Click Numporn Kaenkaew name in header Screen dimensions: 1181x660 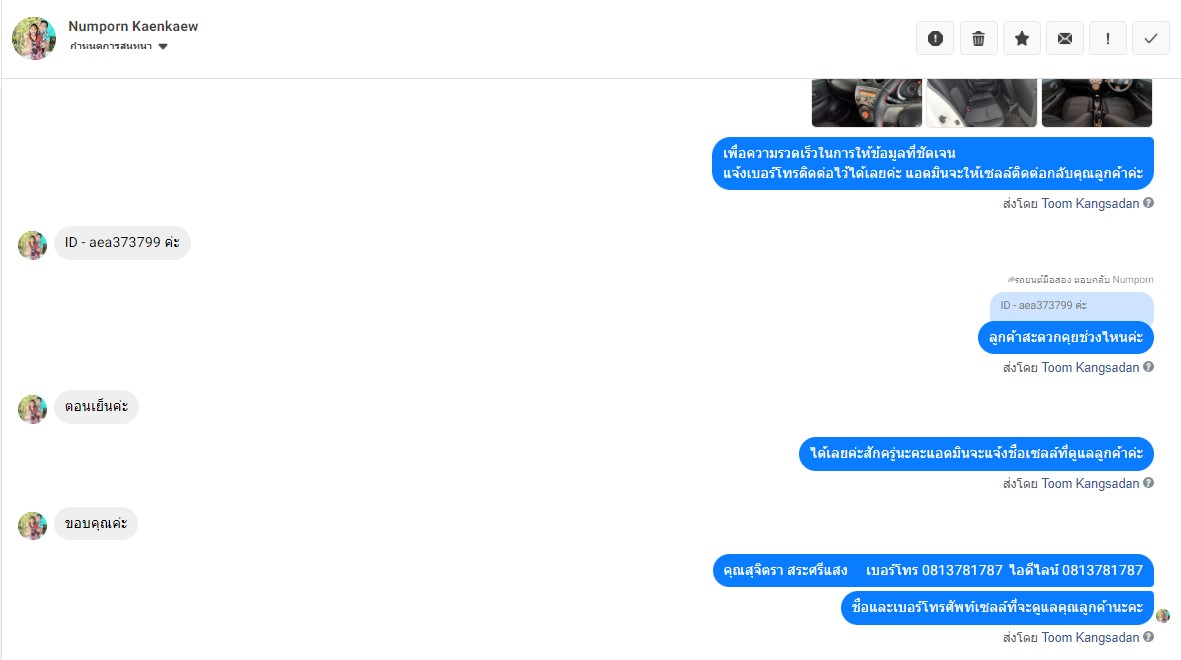[133, 26]
